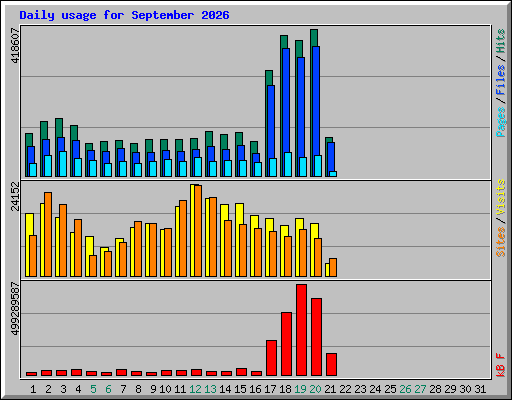Click day 14 on the x-axis
The width and height of the screenshot is (512, 400).
(x=225, y=389)
